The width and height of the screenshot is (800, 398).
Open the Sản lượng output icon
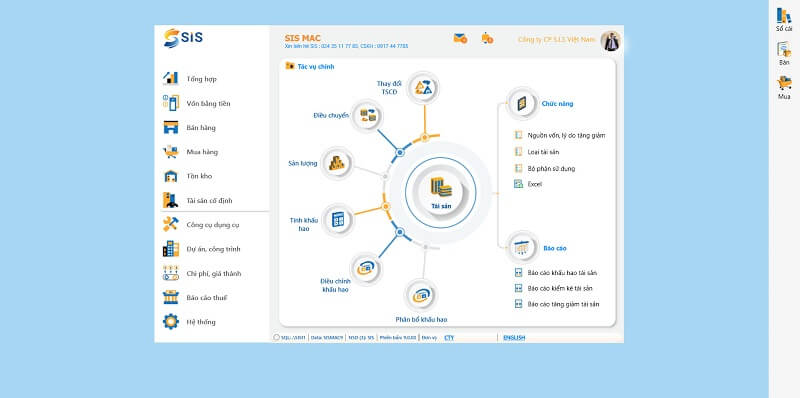point(337,163)
